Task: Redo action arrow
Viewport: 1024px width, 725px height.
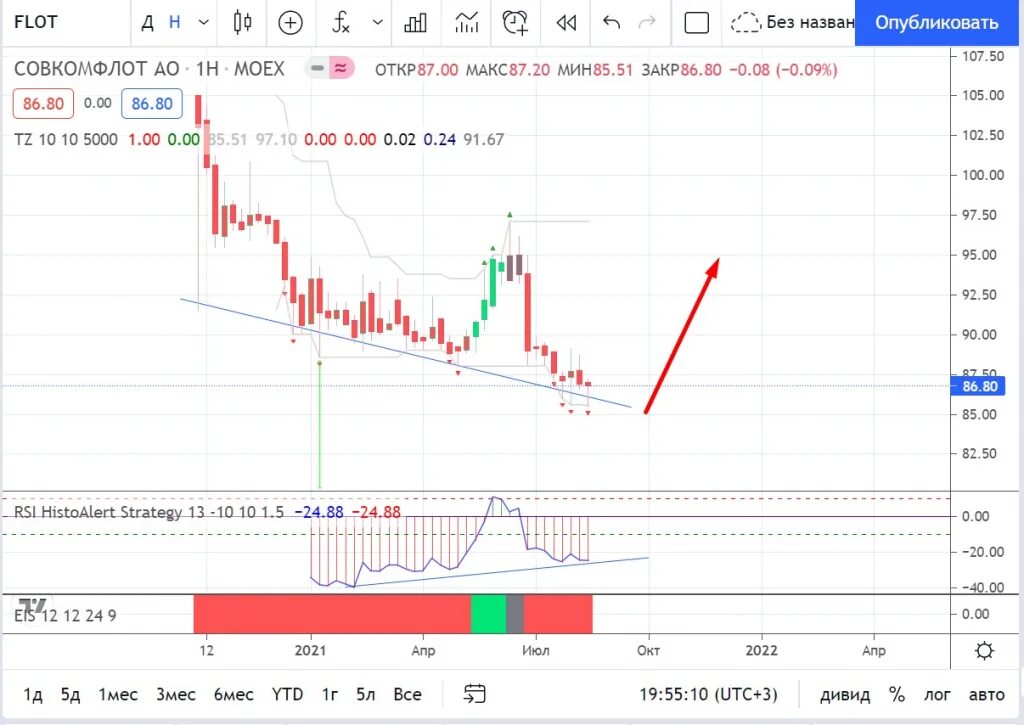Action: (647, 23)
